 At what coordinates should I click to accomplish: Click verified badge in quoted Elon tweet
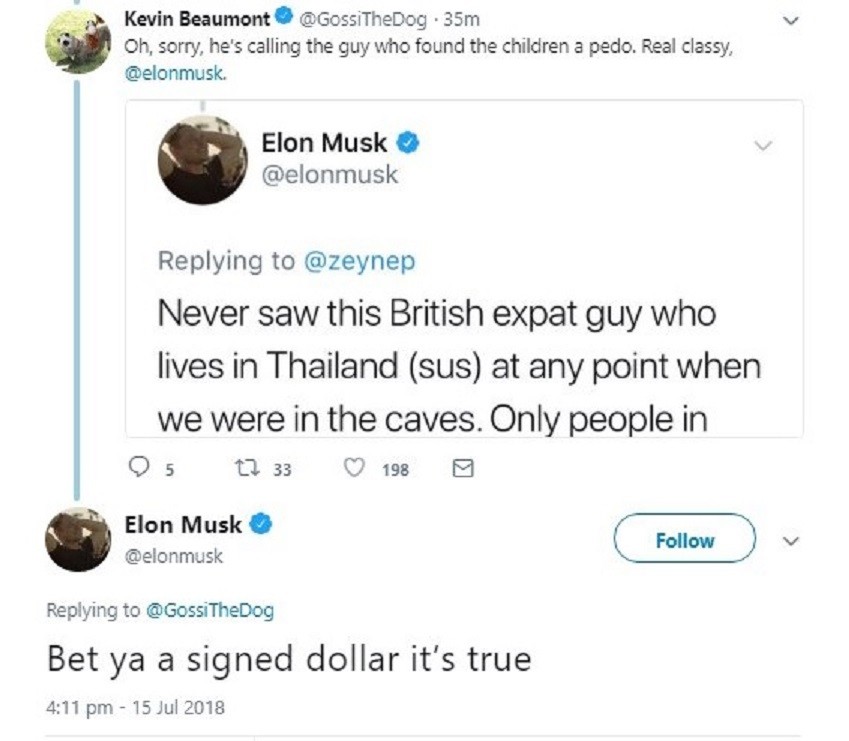click(408, 143)
